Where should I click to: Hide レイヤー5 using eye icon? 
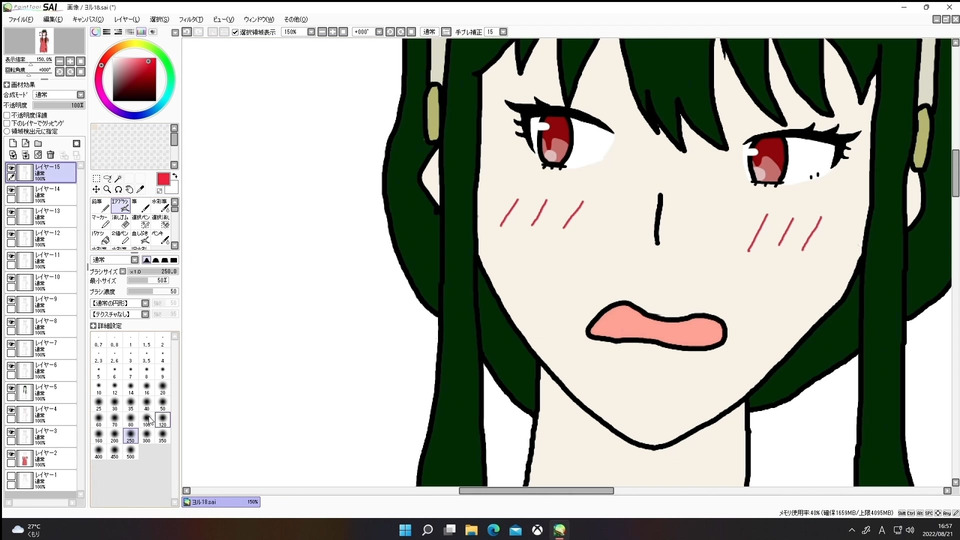[x=11, y=389]
